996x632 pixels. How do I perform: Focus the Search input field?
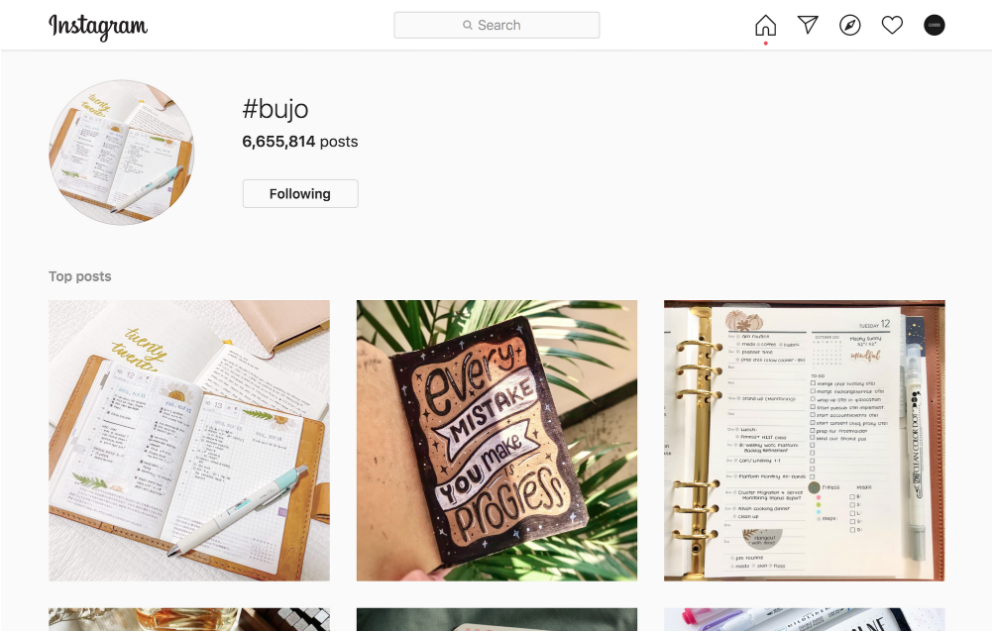[x=497, y=25]
